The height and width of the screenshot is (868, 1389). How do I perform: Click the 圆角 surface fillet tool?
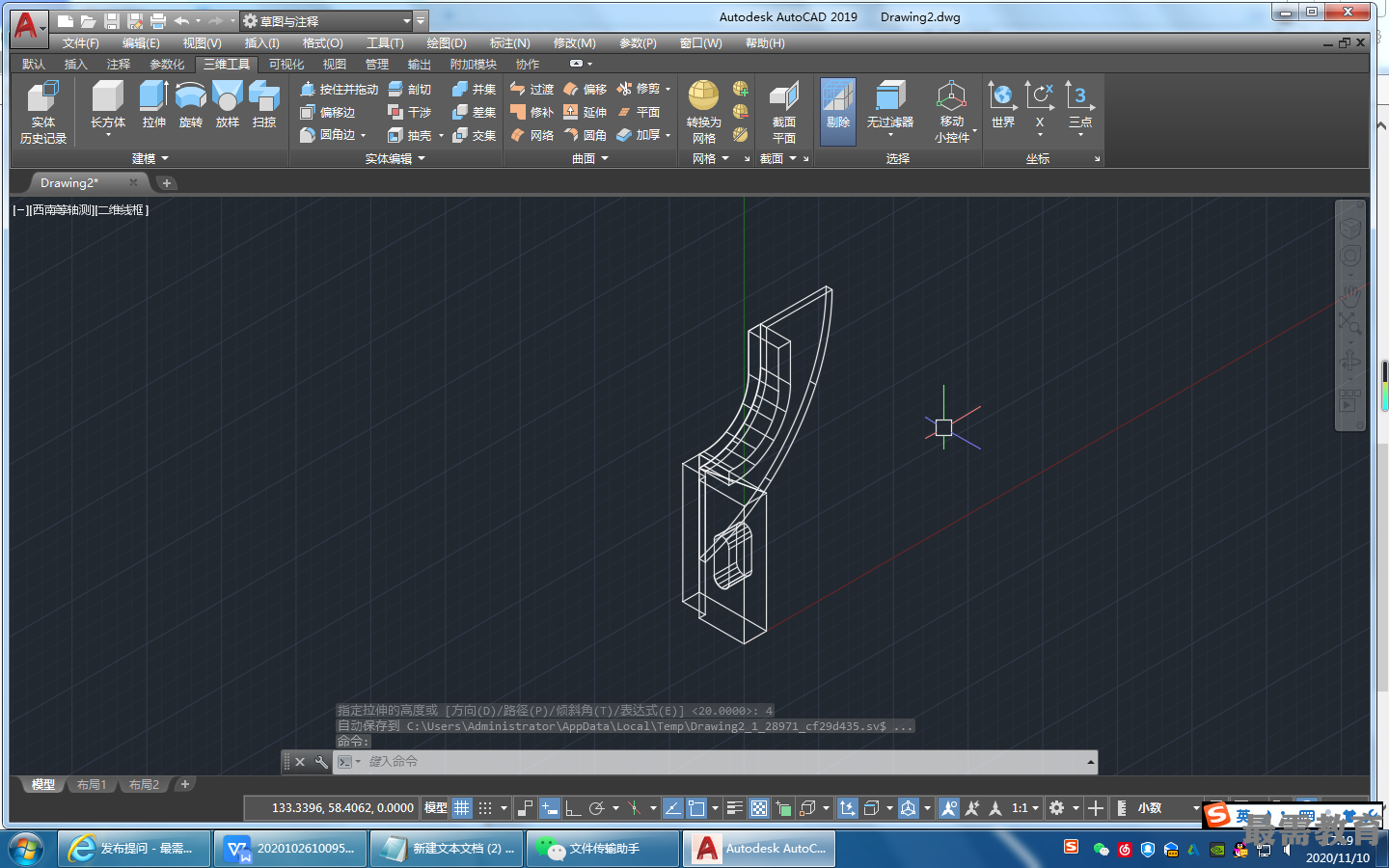(586, 135)
